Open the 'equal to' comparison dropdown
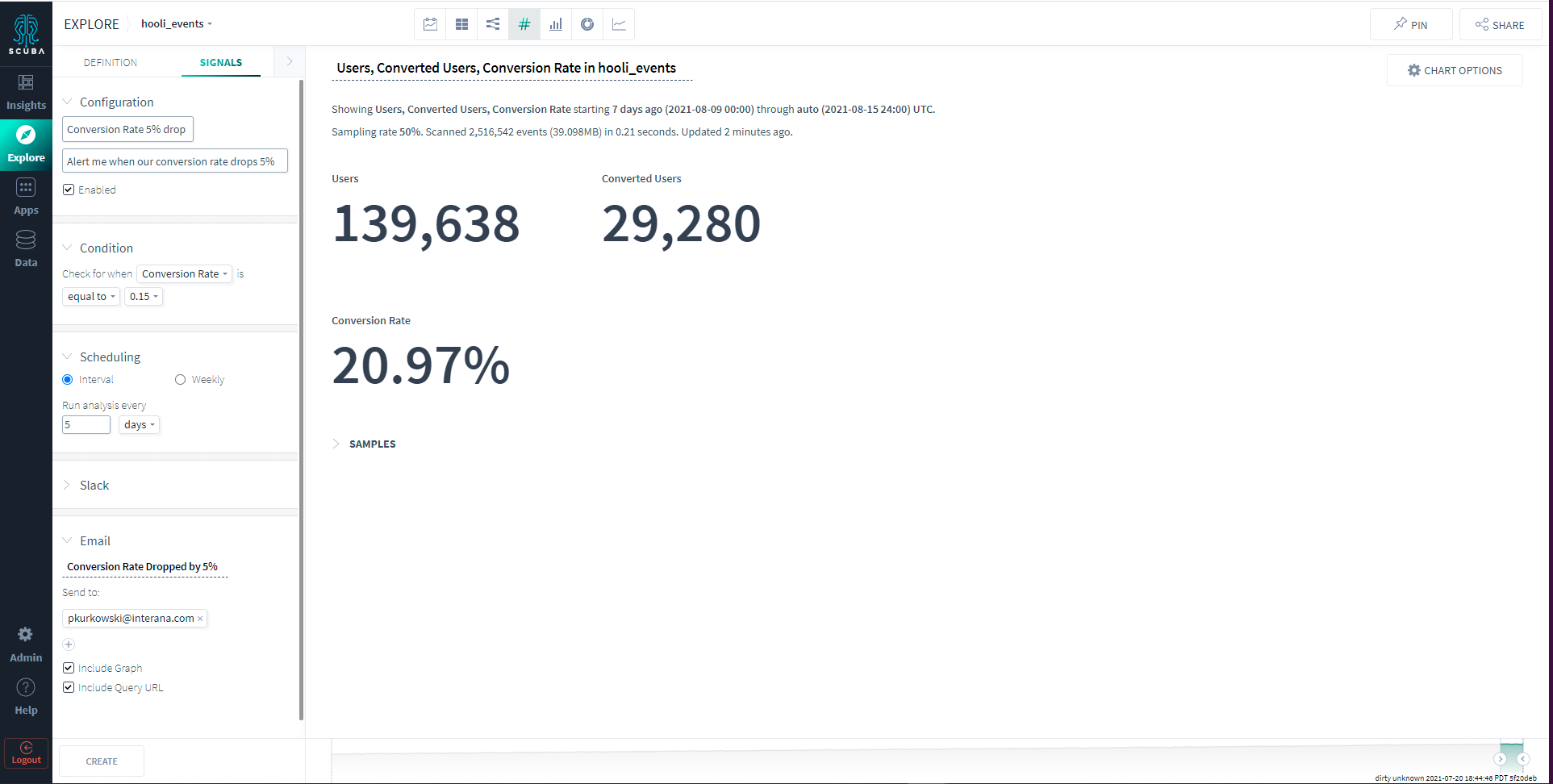This screenshot has width=1553, height=784. click(91, 297)
